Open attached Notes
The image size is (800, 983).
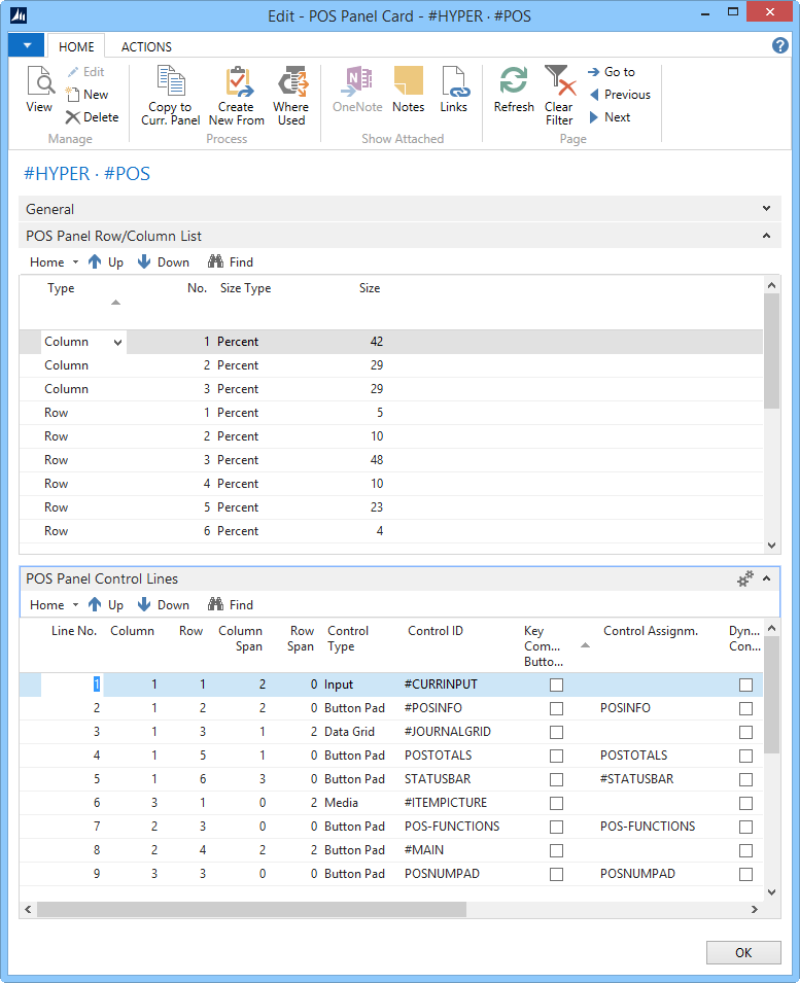408,90
